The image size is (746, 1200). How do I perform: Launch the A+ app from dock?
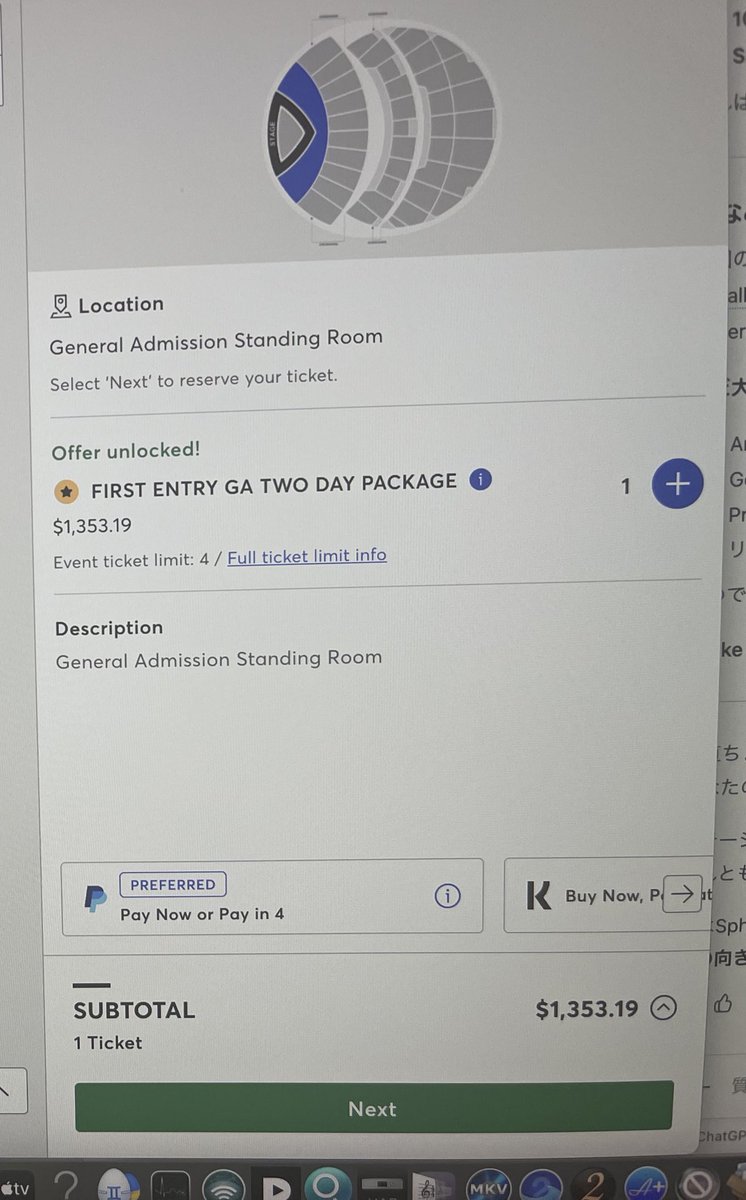coord(644,1186)
